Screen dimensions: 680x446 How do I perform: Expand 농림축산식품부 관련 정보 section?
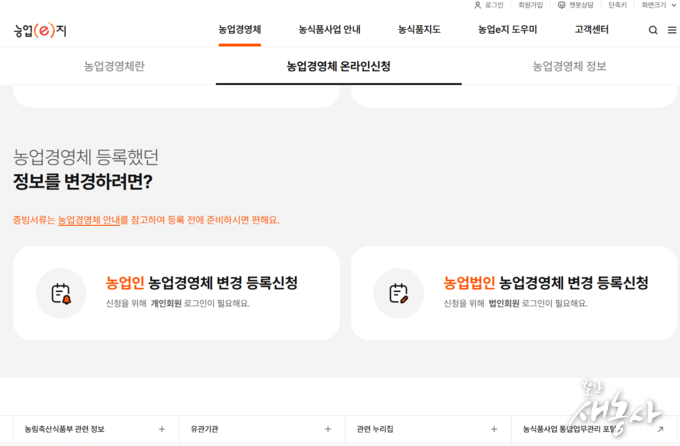(x=162, y=429)
